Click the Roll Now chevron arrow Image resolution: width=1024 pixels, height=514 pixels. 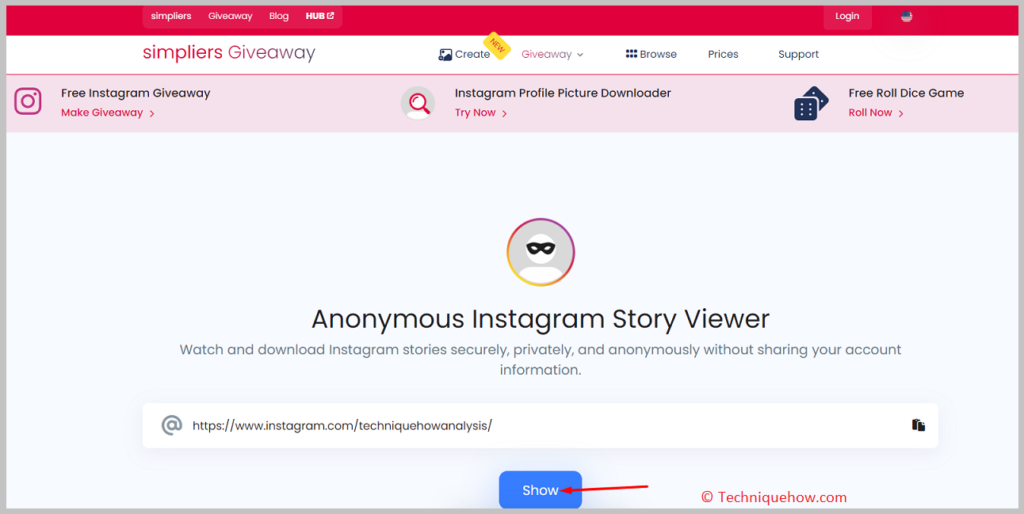tap(901, 114)
